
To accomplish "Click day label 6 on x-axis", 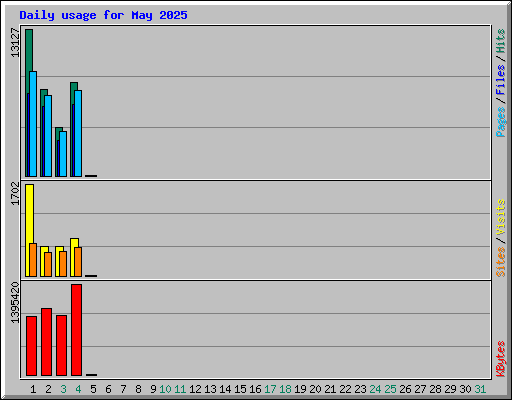I will point(108,389).
